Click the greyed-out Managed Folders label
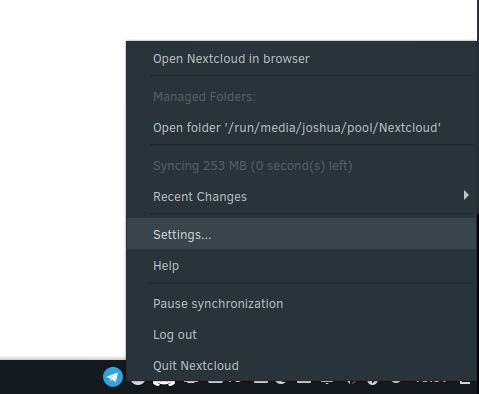Image resolution: width=479 pixels, height=394 pixels. 204,97
